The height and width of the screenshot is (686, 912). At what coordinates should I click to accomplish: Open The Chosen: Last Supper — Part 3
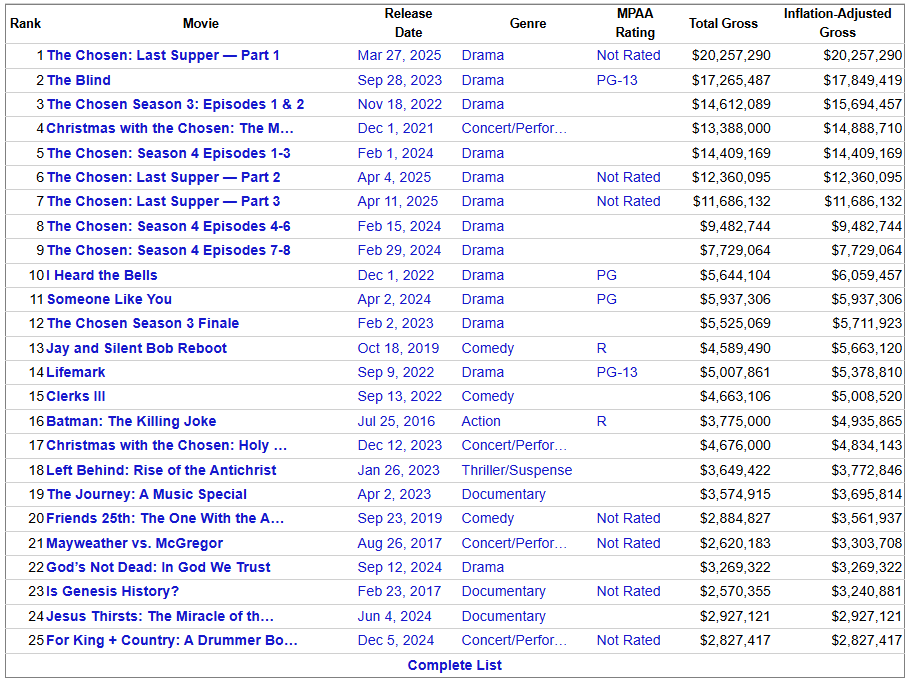[163, 201]
